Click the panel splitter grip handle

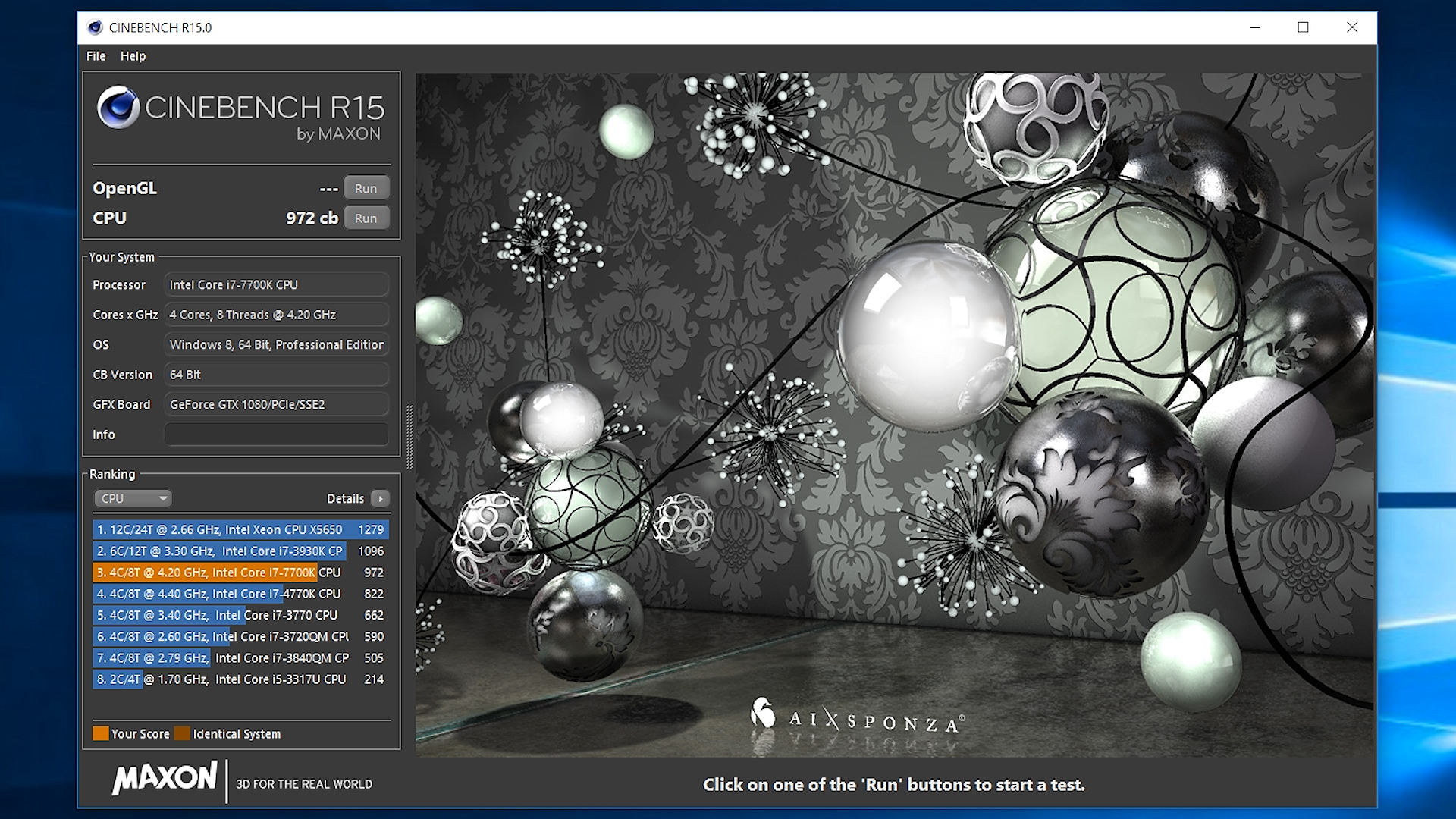[x=409, y=437]
